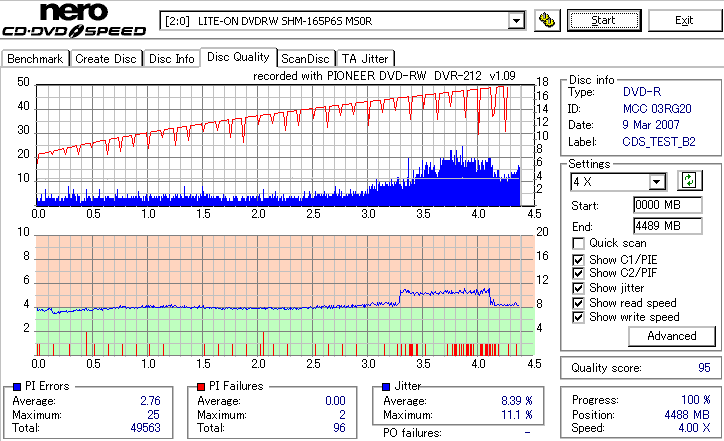Image resolution: width=724 pixels, height=441 pixels.
Task: Click Quality score value 95
Action: click(704, 368)
